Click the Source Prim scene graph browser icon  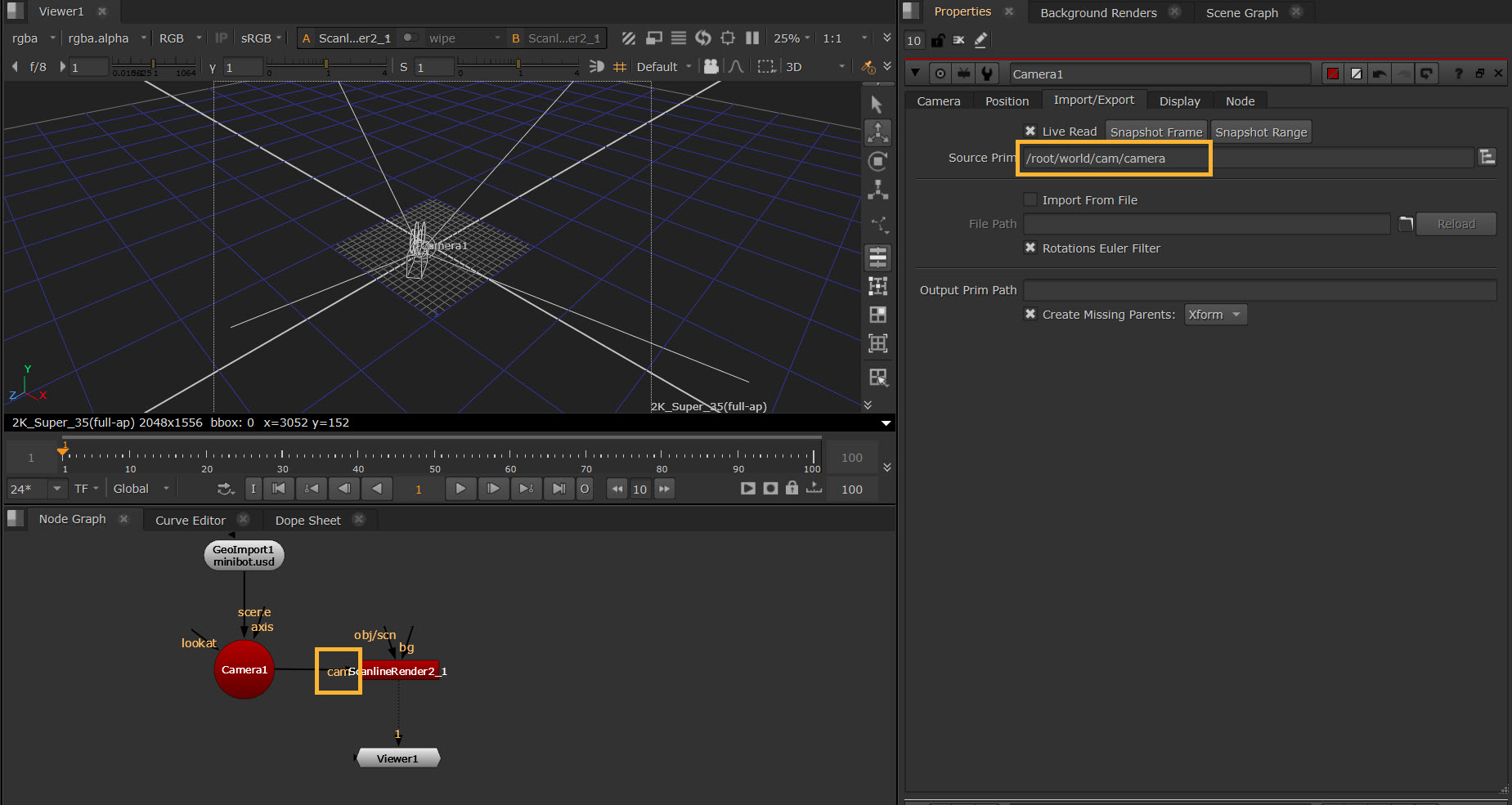tap(1487, 157)
